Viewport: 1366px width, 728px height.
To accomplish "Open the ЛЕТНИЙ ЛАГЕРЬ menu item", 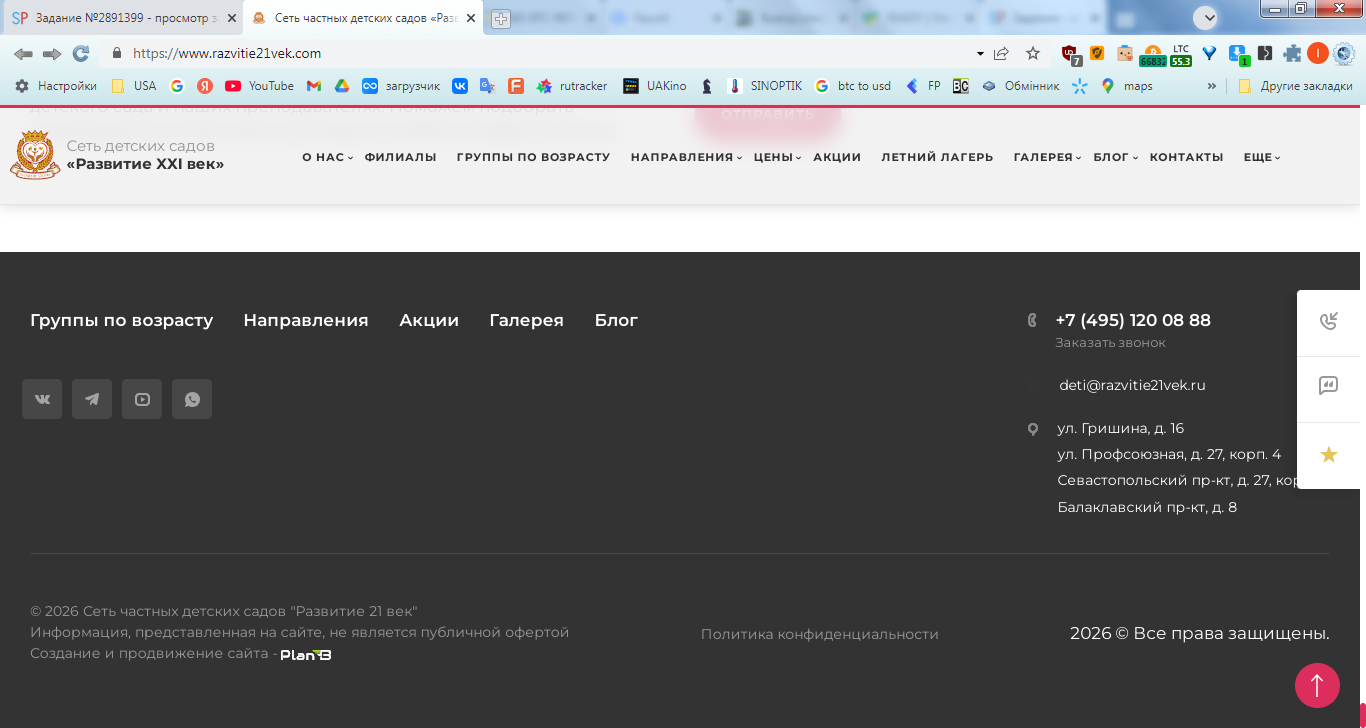I will (x=937, y=157).
